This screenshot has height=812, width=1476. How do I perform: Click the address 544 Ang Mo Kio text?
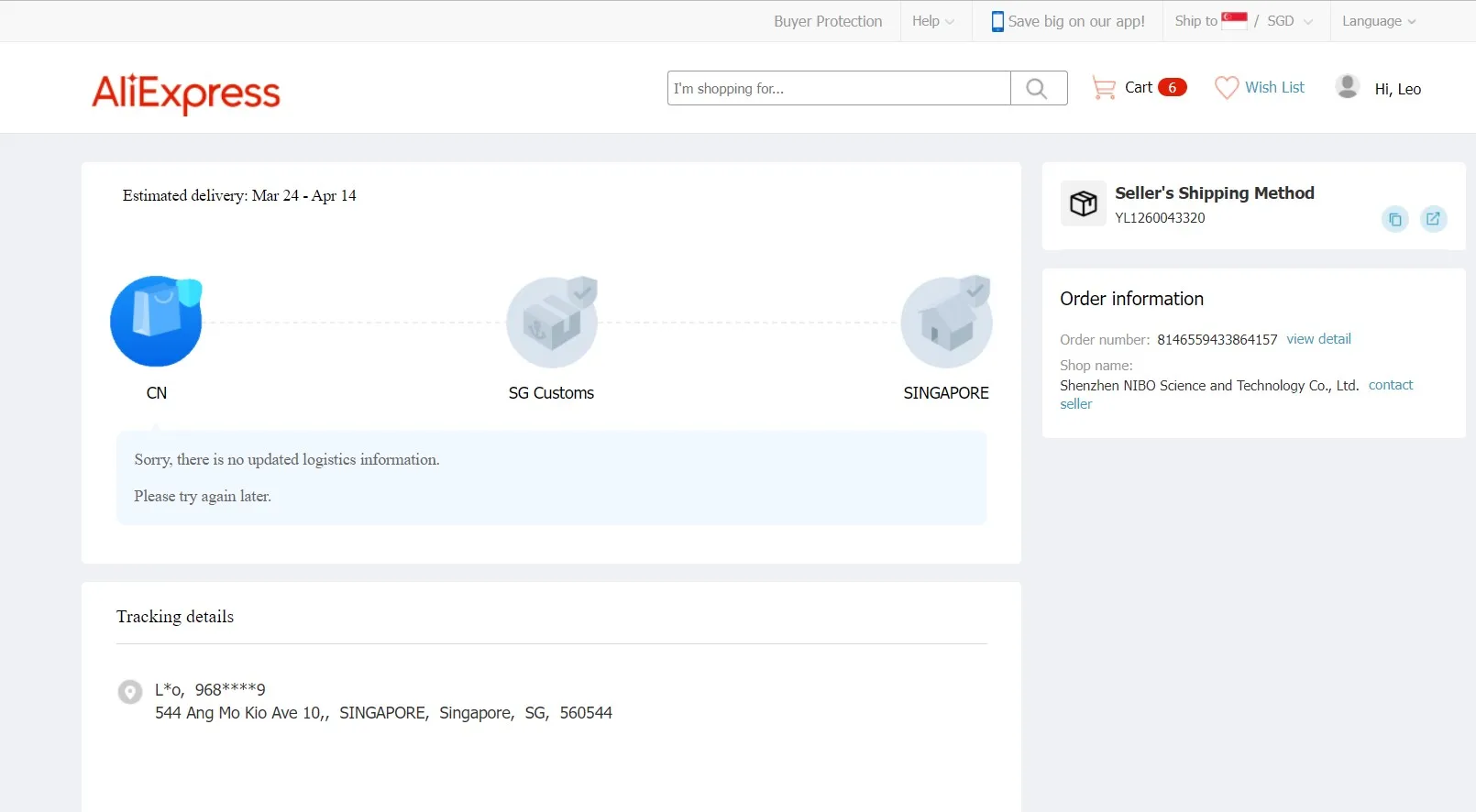tap(383, 713)
